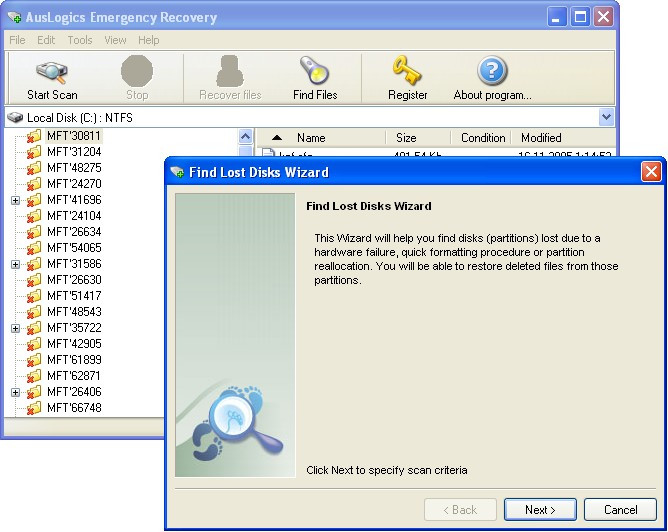Click deleted folder icon beside MFT'26630
Viewport: 668px width, 532px height.
pos(34,280)
